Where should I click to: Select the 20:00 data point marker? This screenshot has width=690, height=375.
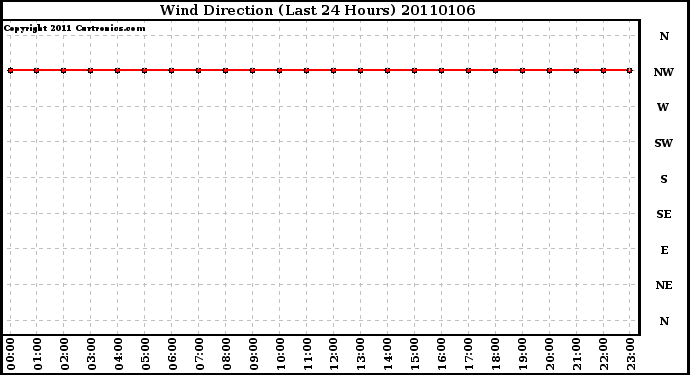(549, 70)
